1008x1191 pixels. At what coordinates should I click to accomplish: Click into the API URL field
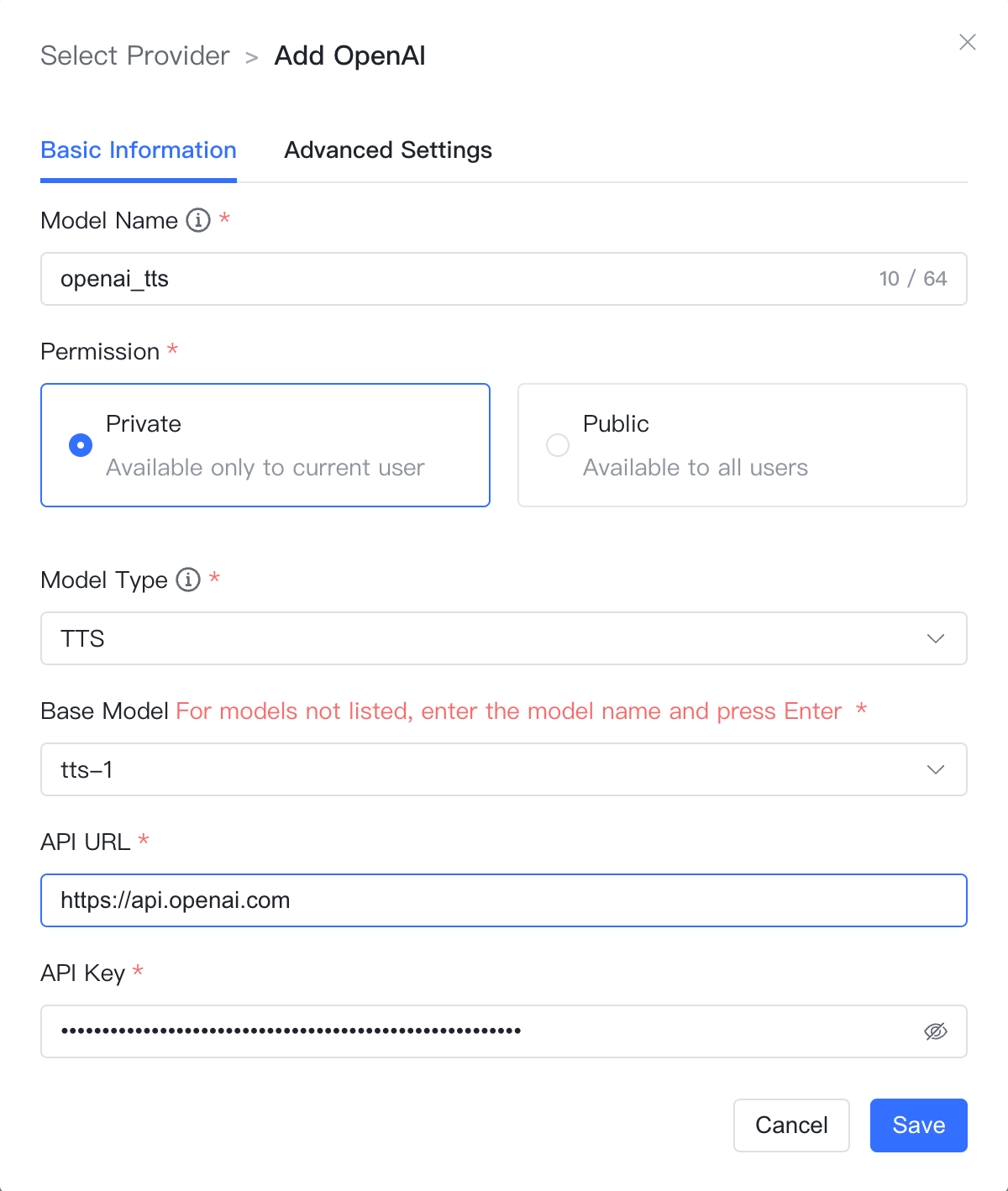pyautogui.click(x=504, y=900)
